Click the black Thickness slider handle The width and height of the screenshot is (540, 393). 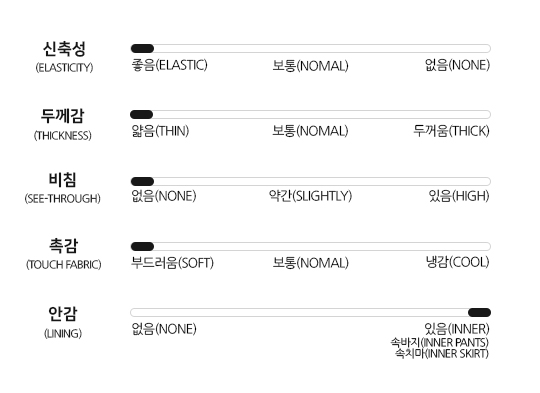(142, 114)
